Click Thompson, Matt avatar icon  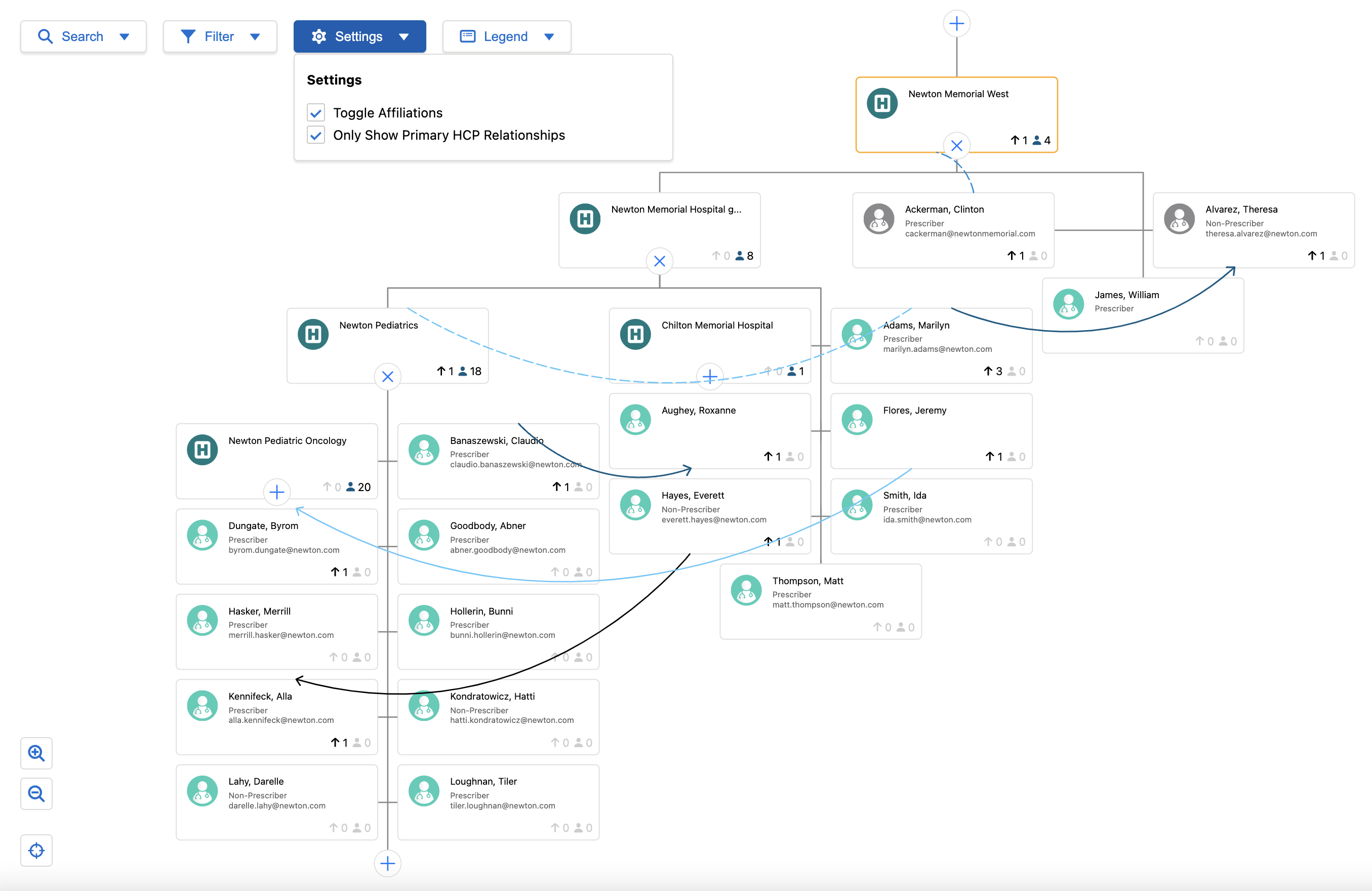[x=746, y=590]
